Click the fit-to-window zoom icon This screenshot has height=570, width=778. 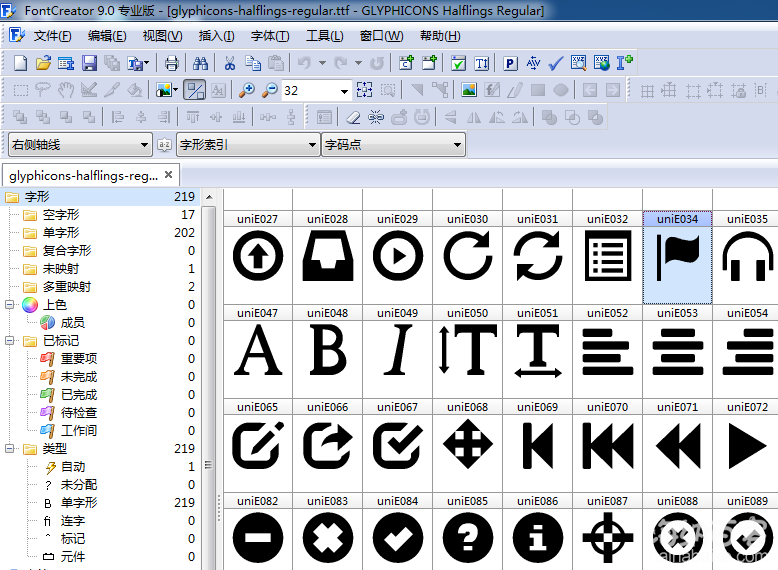click(x=364, y=90)
